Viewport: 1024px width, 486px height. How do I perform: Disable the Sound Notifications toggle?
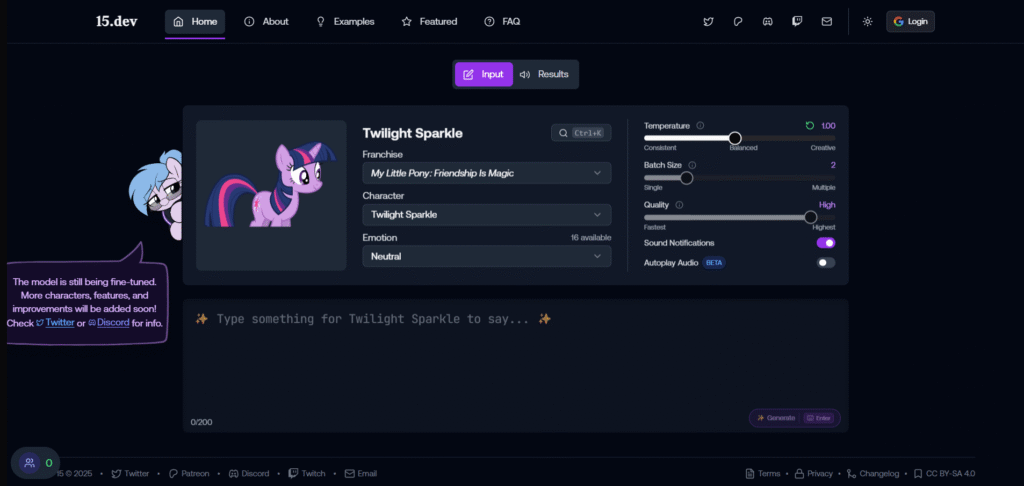[x=826, y=243]
